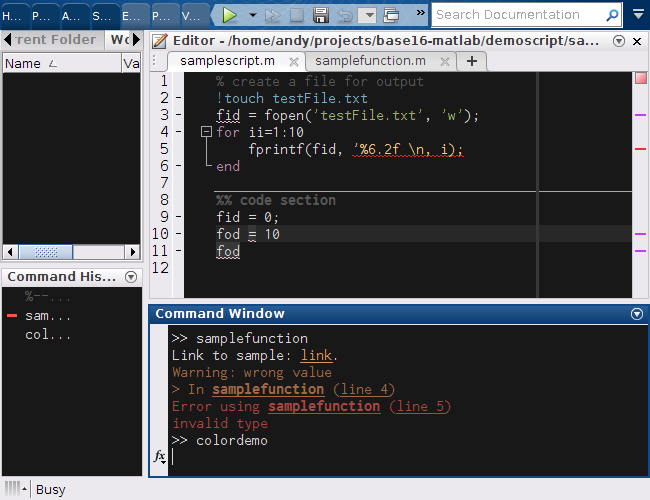Open the Editor panel actions dropdown
Image resolution: width=650 pixels, height=500 pixels.
(x=619, y=41)
